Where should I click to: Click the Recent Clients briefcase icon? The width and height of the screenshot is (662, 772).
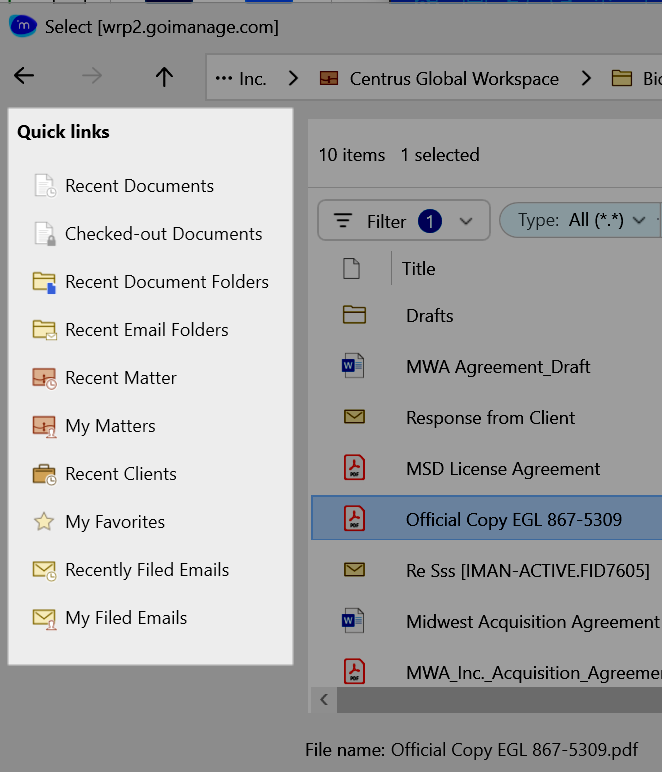tap(44, 474)
